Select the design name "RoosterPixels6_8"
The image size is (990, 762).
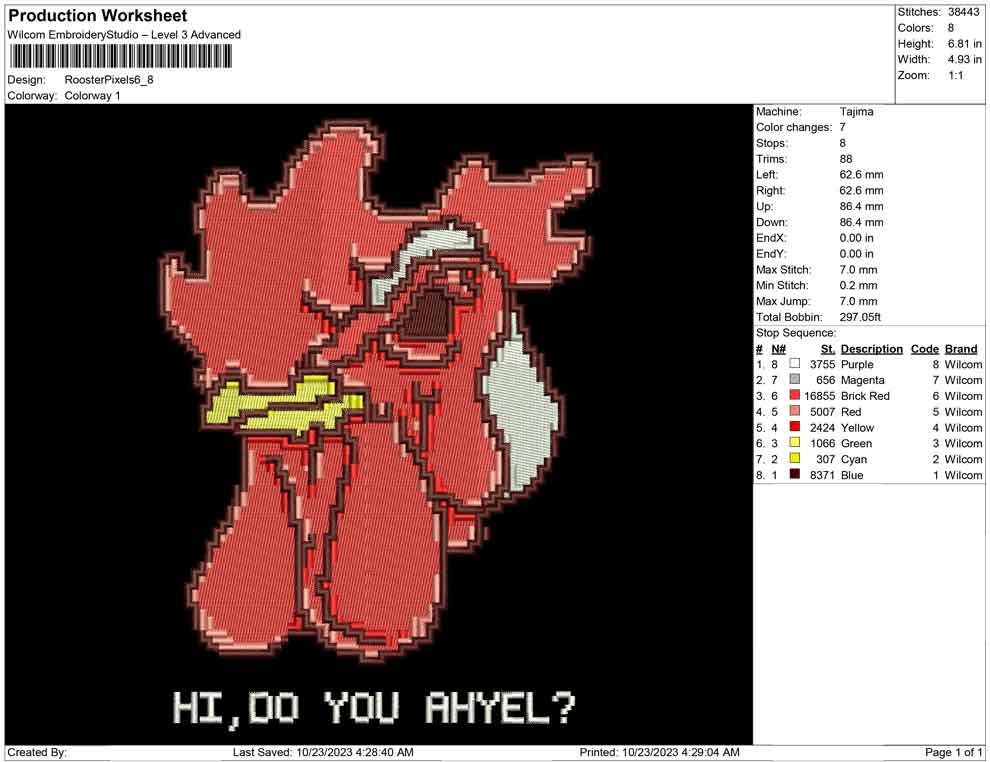(x=109, y=80)
